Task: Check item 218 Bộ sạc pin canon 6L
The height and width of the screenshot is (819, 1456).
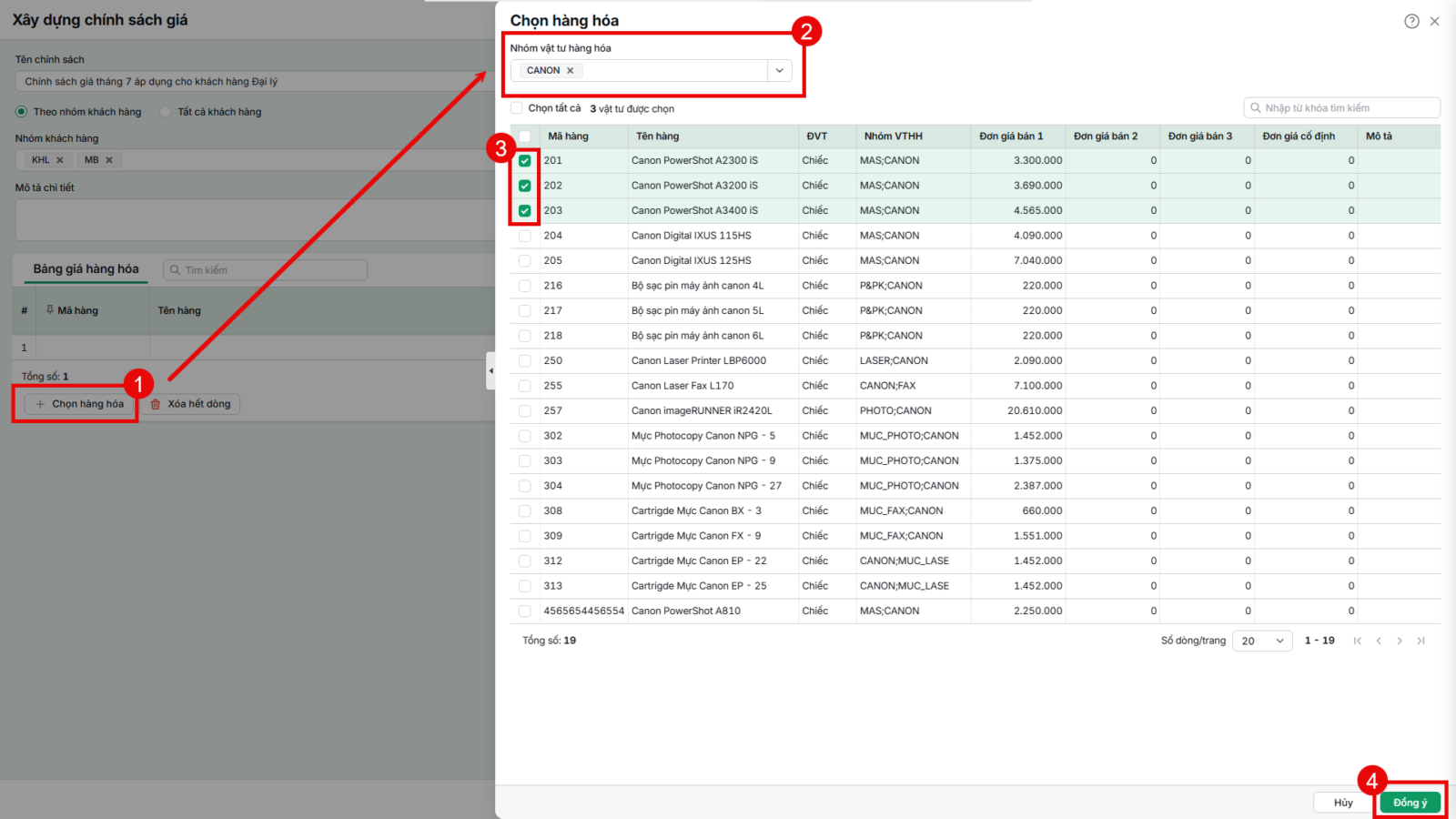Action: 525,336
